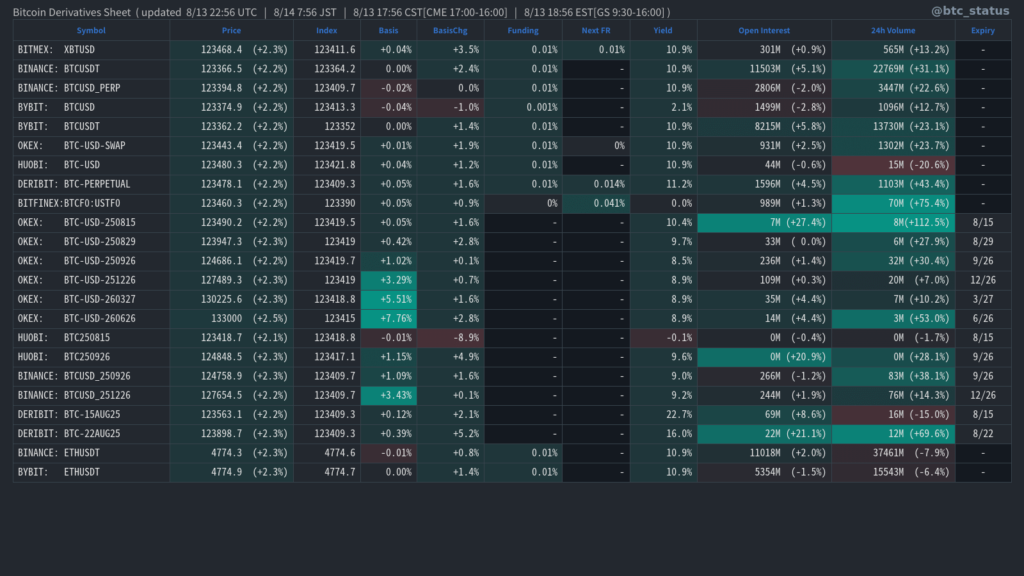Click the Index column header
The width and height of the screenshot is (1024, 576).
coord(327,30)
